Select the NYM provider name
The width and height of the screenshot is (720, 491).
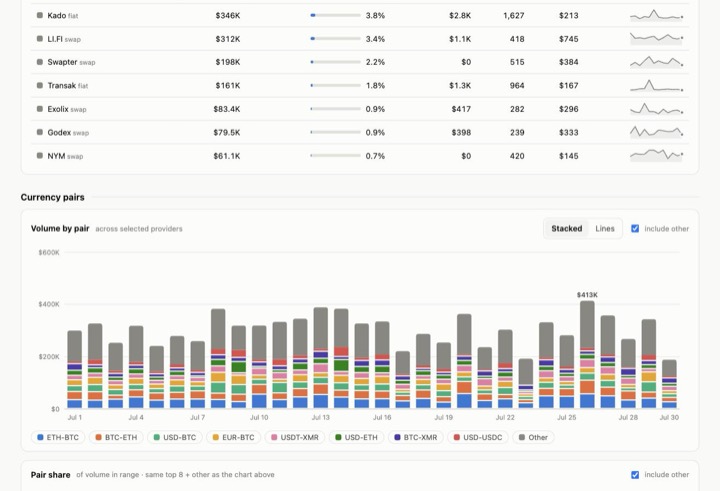(56, 156)
